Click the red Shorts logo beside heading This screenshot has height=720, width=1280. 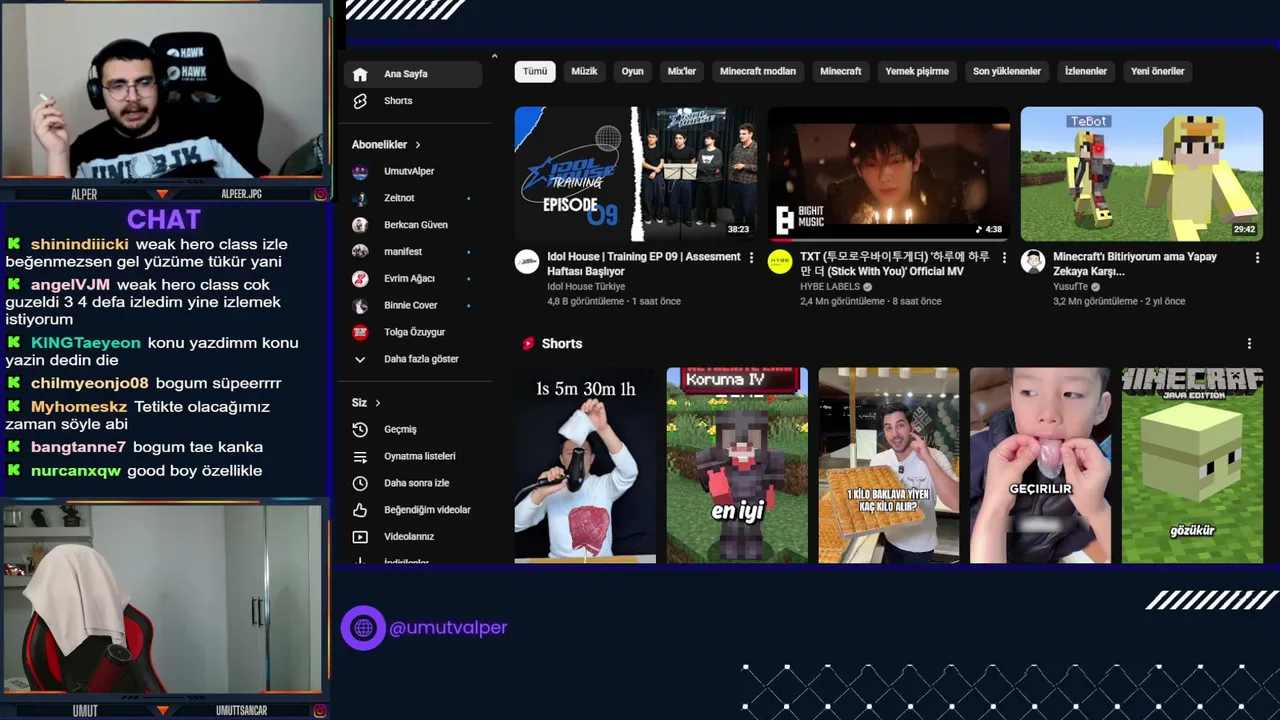pyautogui.click(x=528, y=344)
